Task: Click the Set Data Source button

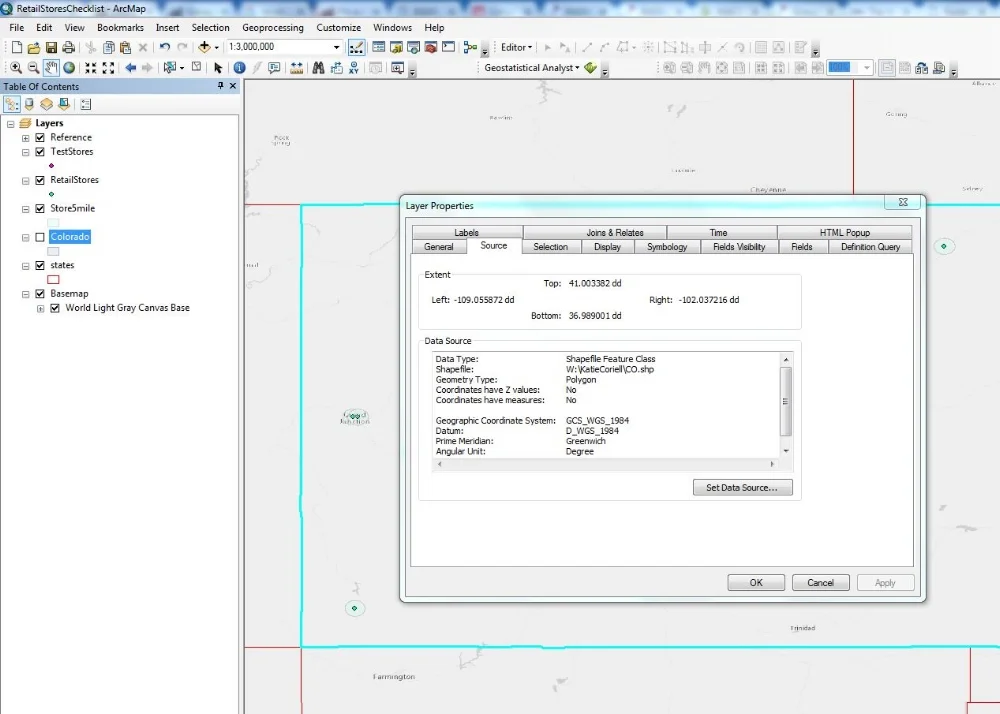Action: [x=742, y=488]
